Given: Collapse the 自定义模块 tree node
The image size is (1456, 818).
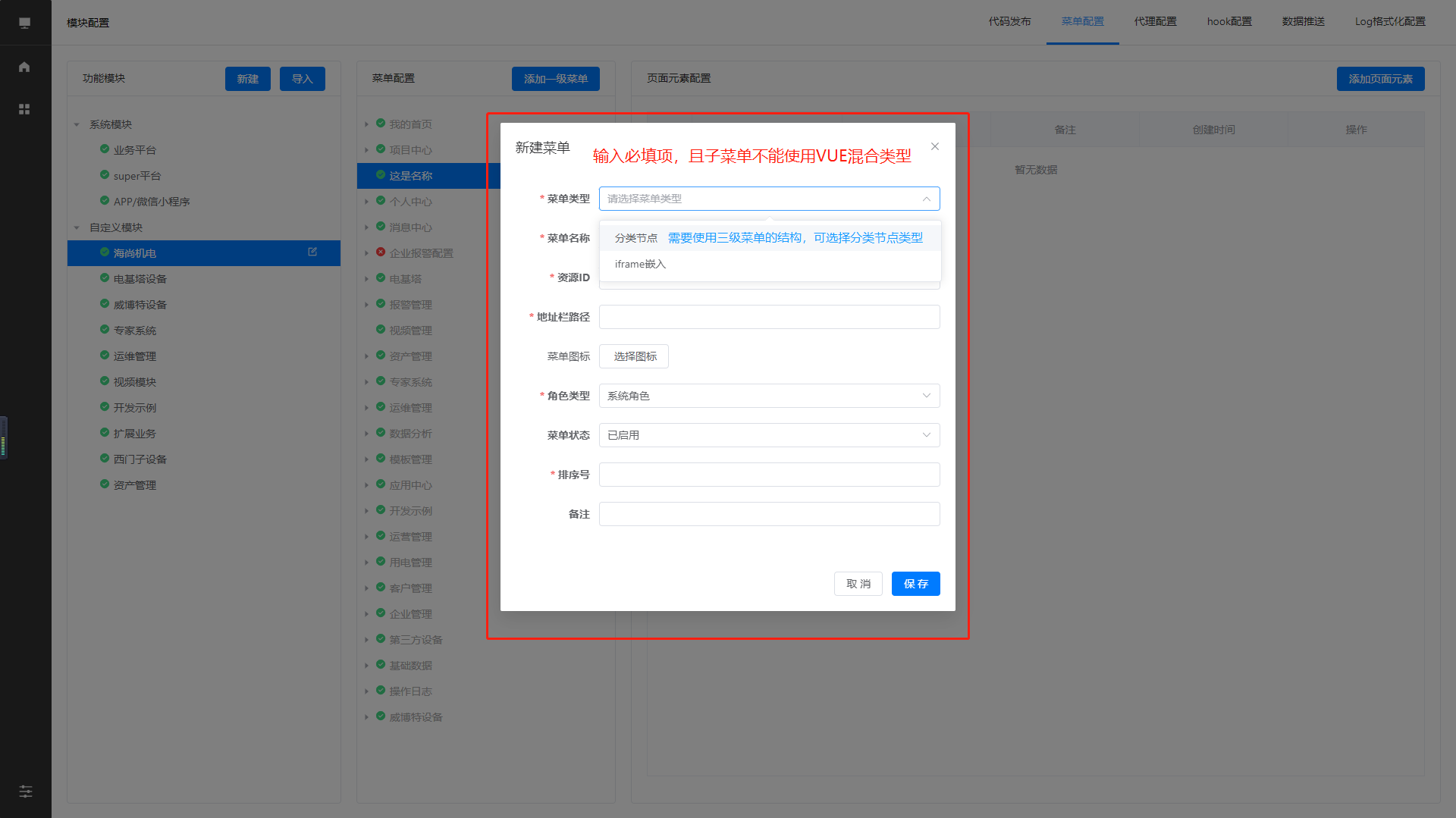Looking at the screenshot, I should point(77,227).
